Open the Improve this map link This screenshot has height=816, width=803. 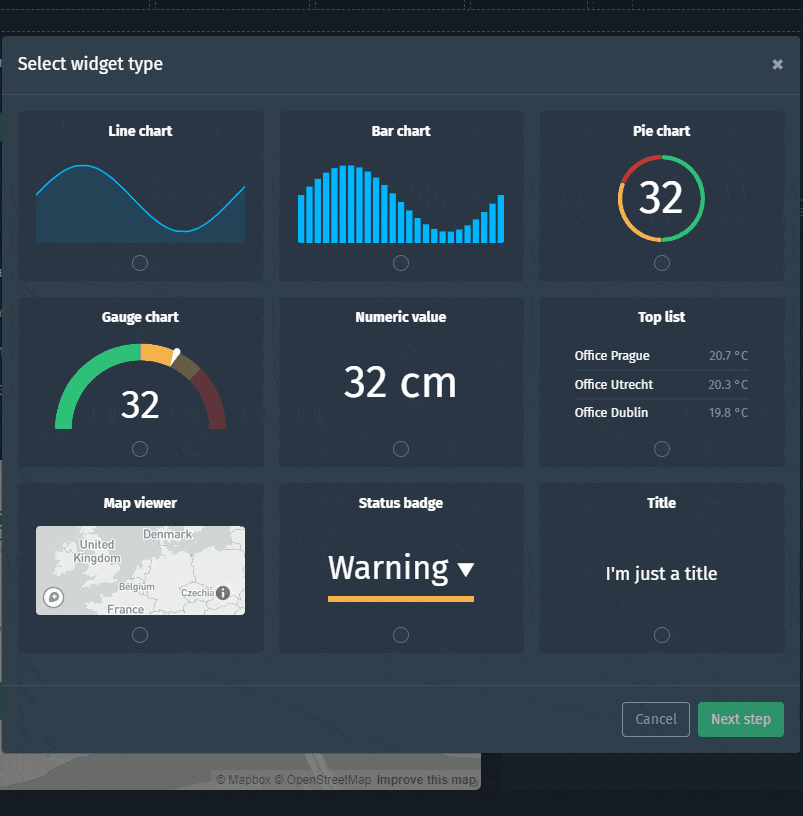pyautogui.click(x=426, y=780)
